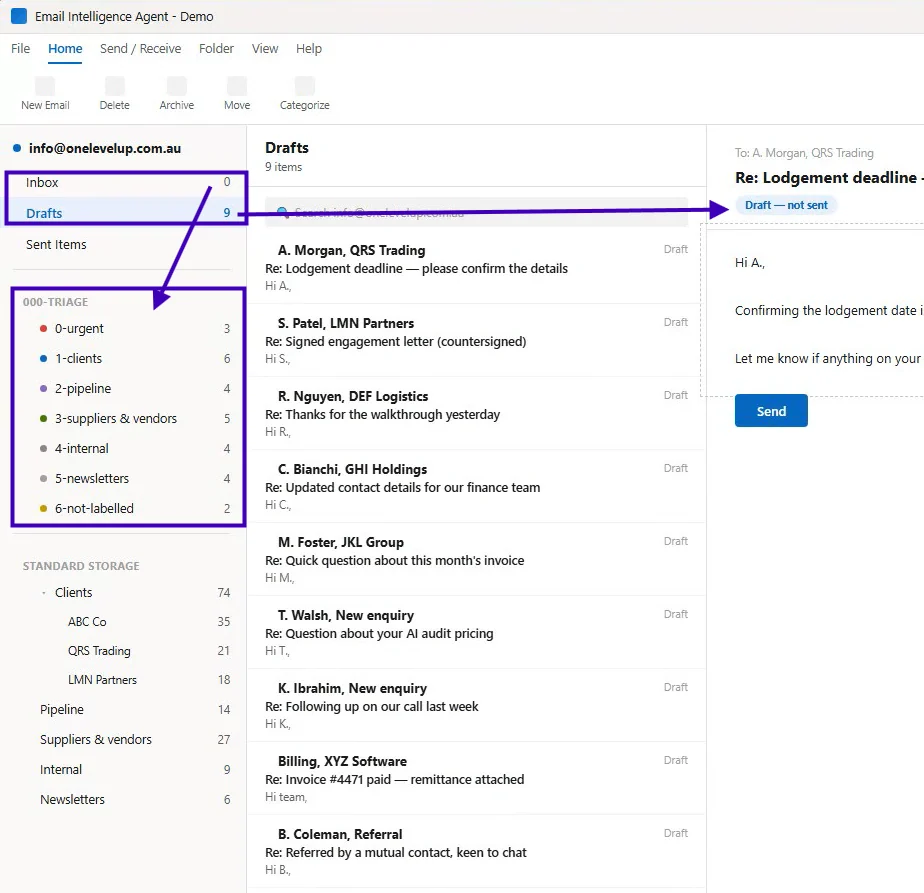Screen dimensions: 924x893
Task: Click the green dot beside 3-suppliers & vendors
Action: point(43,419)
